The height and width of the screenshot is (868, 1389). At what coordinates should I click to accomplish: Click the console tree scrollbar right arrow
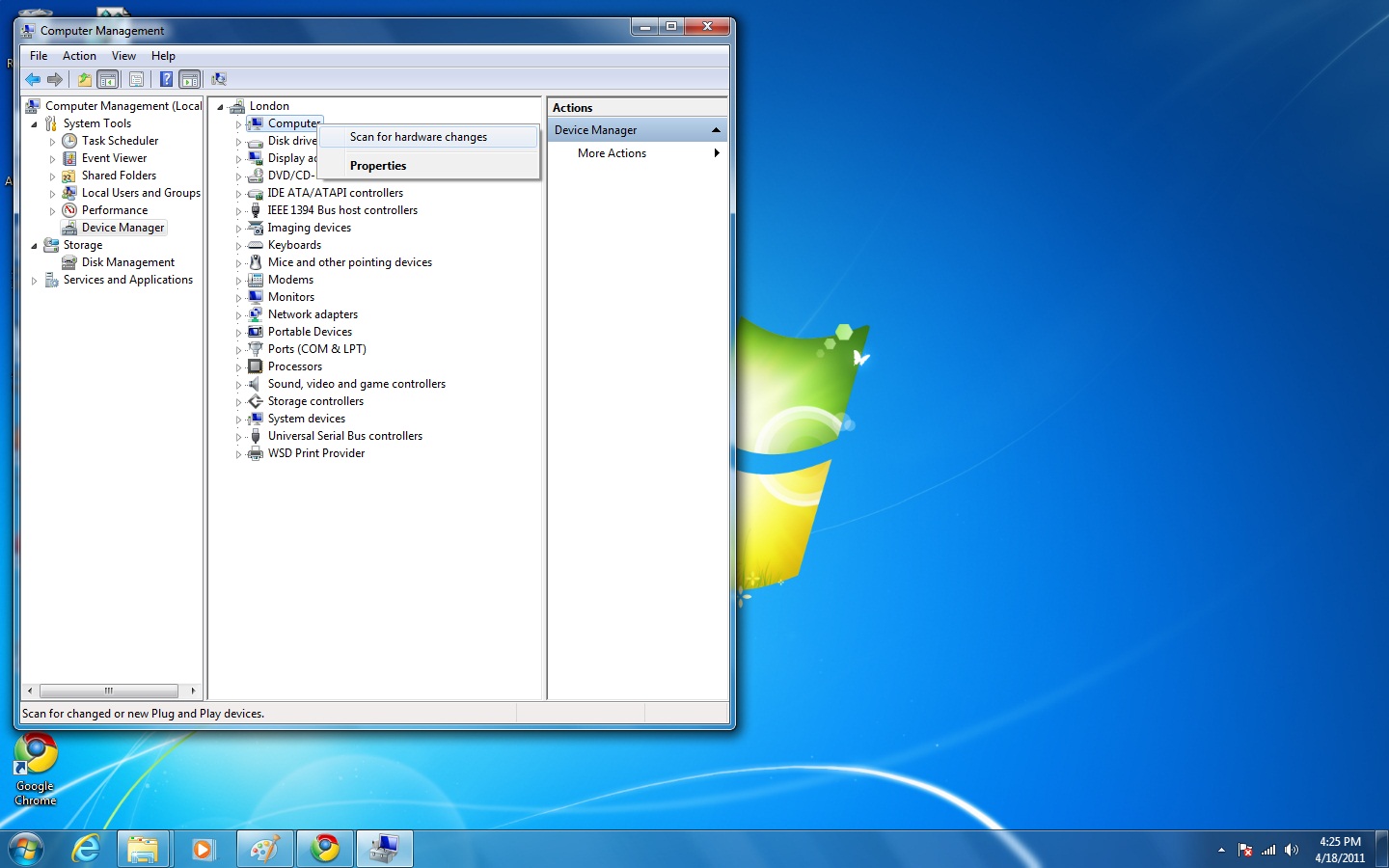point(193,691)
